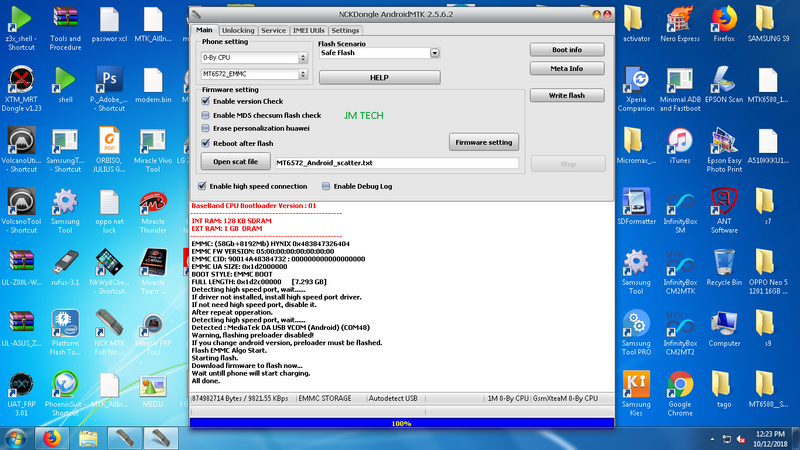800x450 pixels.
Task: Open iTunes desktop icon
Action: tap(680, 146)
